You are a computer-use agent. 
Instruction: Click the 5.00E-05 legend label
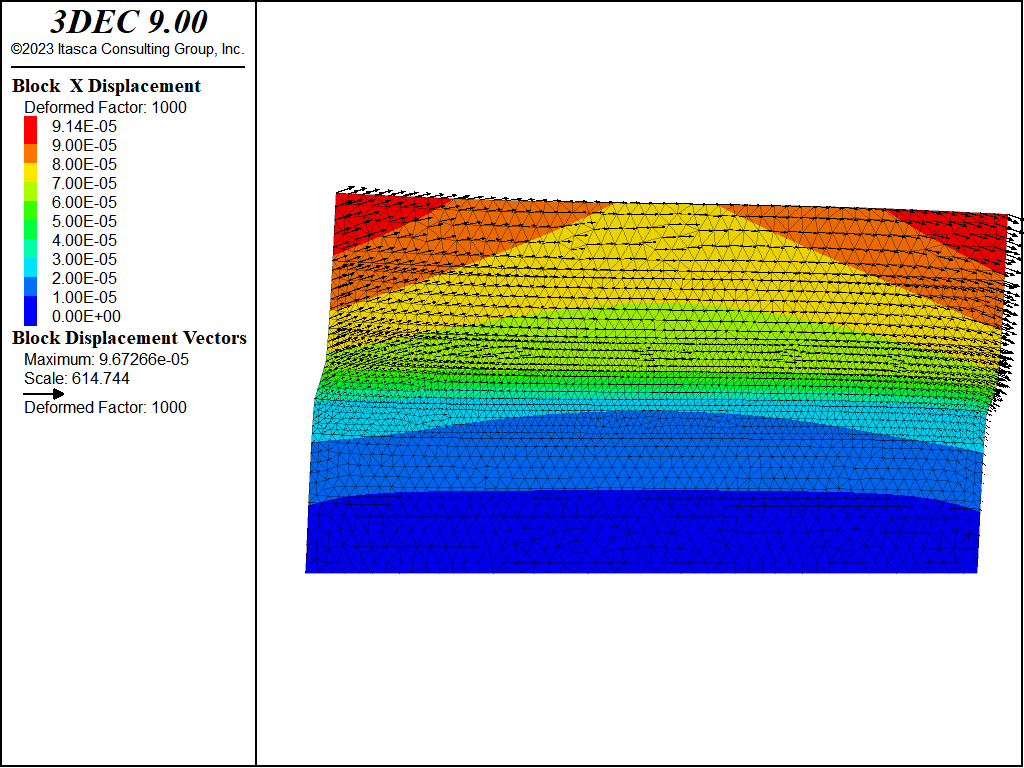click(x=84, y=221)
